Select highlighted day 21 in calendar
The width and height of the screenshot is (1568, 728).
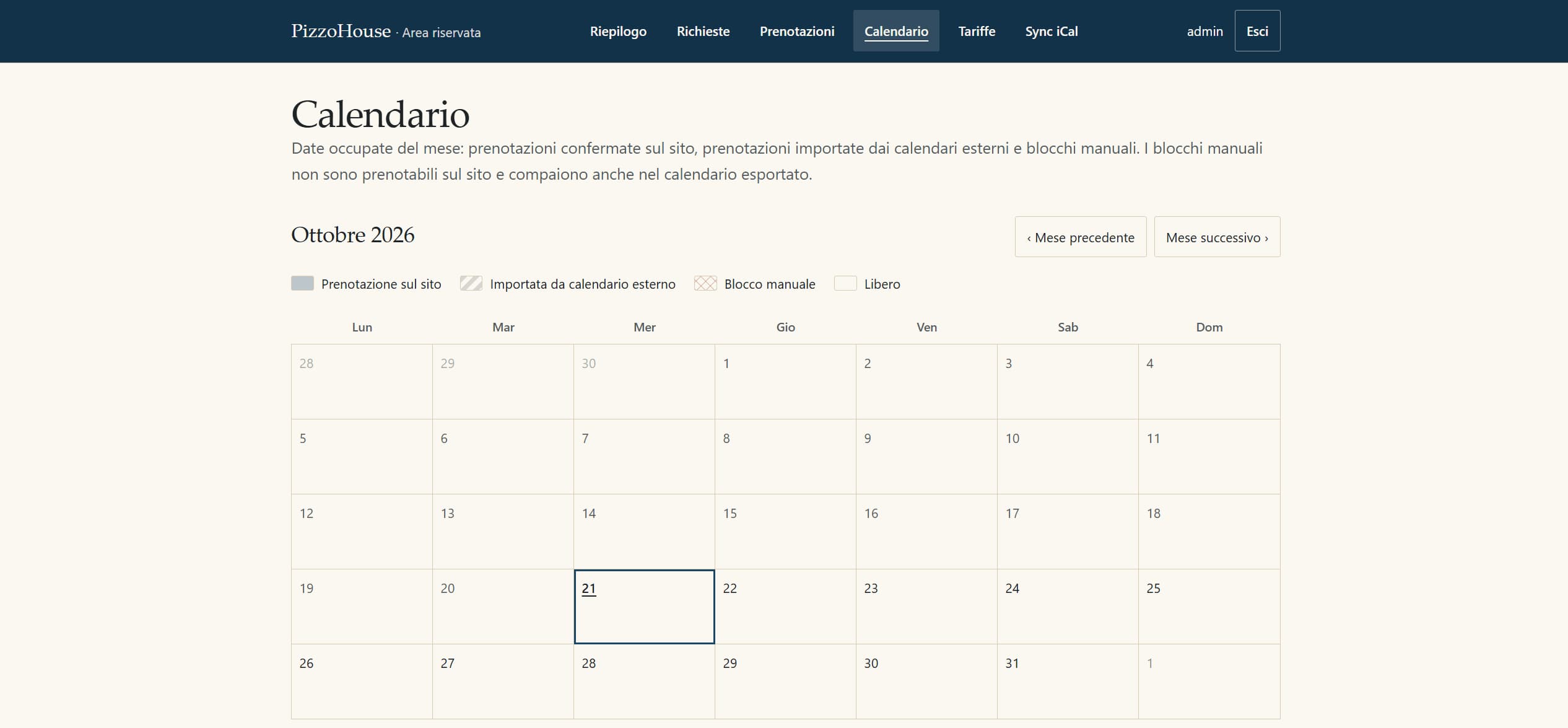tap(644, 607)
